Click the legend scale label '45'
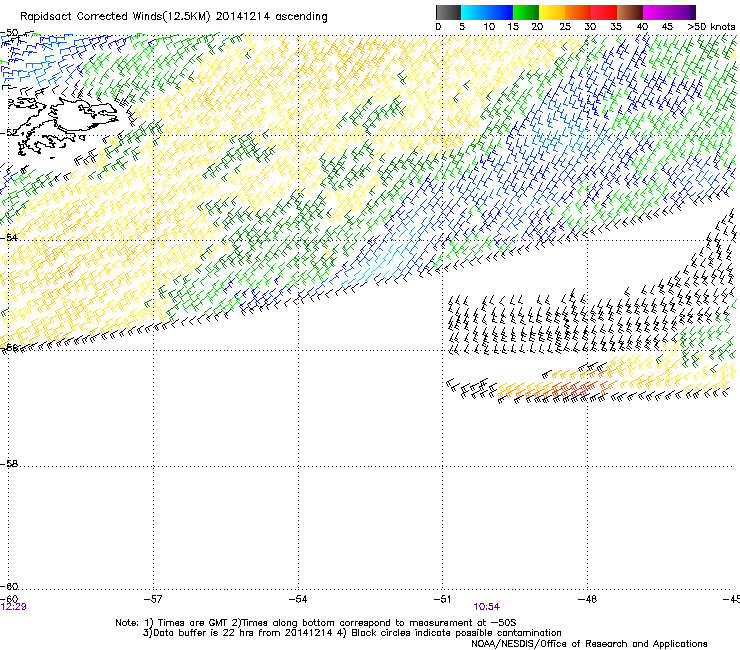Screen dimensions: 740x650 (667, 27)
